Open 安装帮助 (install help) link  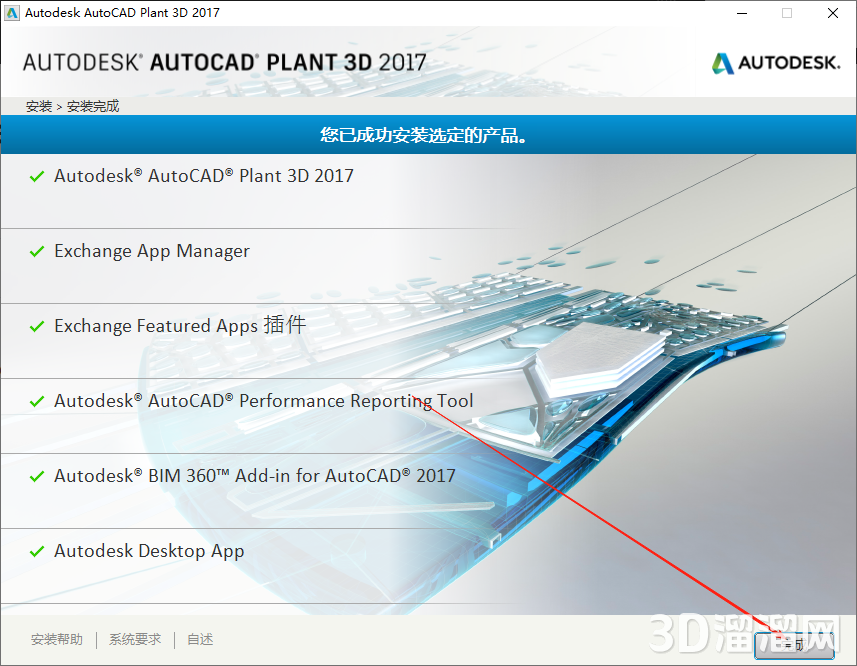click(x=57, y=639)
